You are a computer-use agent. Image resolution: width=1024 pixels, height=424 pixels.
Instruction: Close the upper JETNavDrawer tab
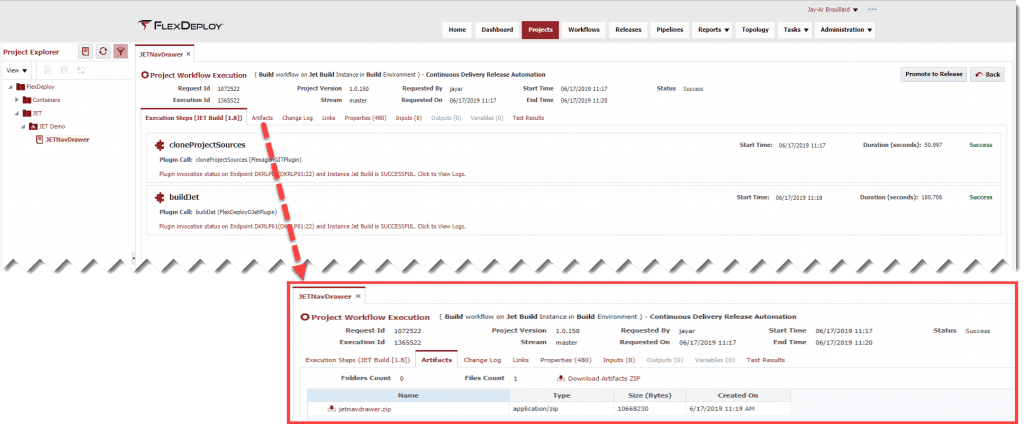click(x=188, y=54)
